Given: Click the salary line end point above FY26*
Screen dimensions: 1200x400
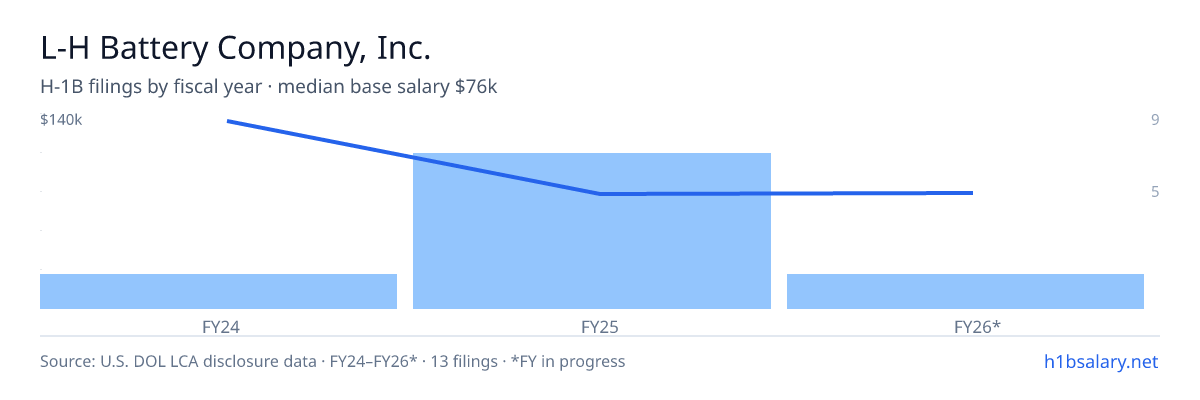Looking at the screenshot, I should point(972,192).
